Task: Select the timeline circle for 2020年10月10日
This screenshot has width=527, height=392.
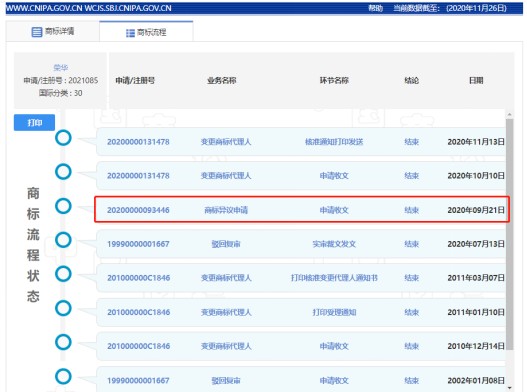Action: 63,172
